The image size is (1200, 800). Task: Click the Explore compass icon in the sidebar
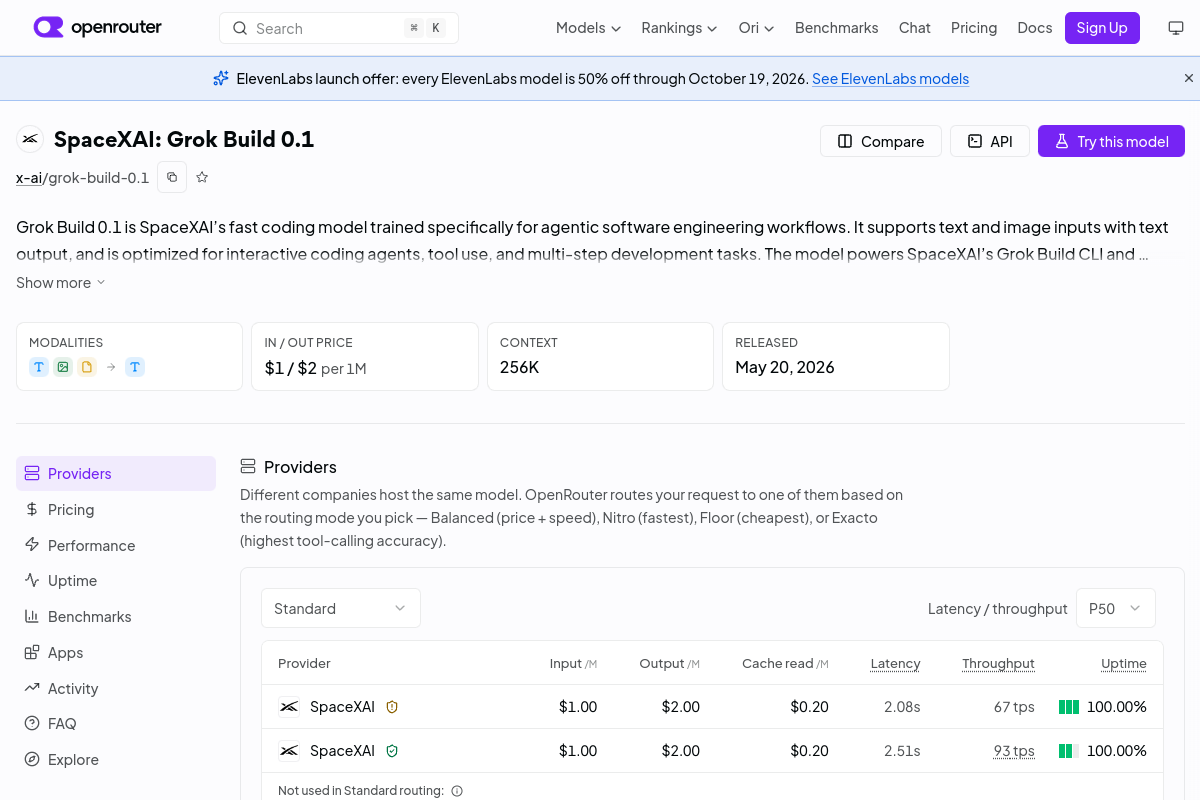[x=32, y=759]
